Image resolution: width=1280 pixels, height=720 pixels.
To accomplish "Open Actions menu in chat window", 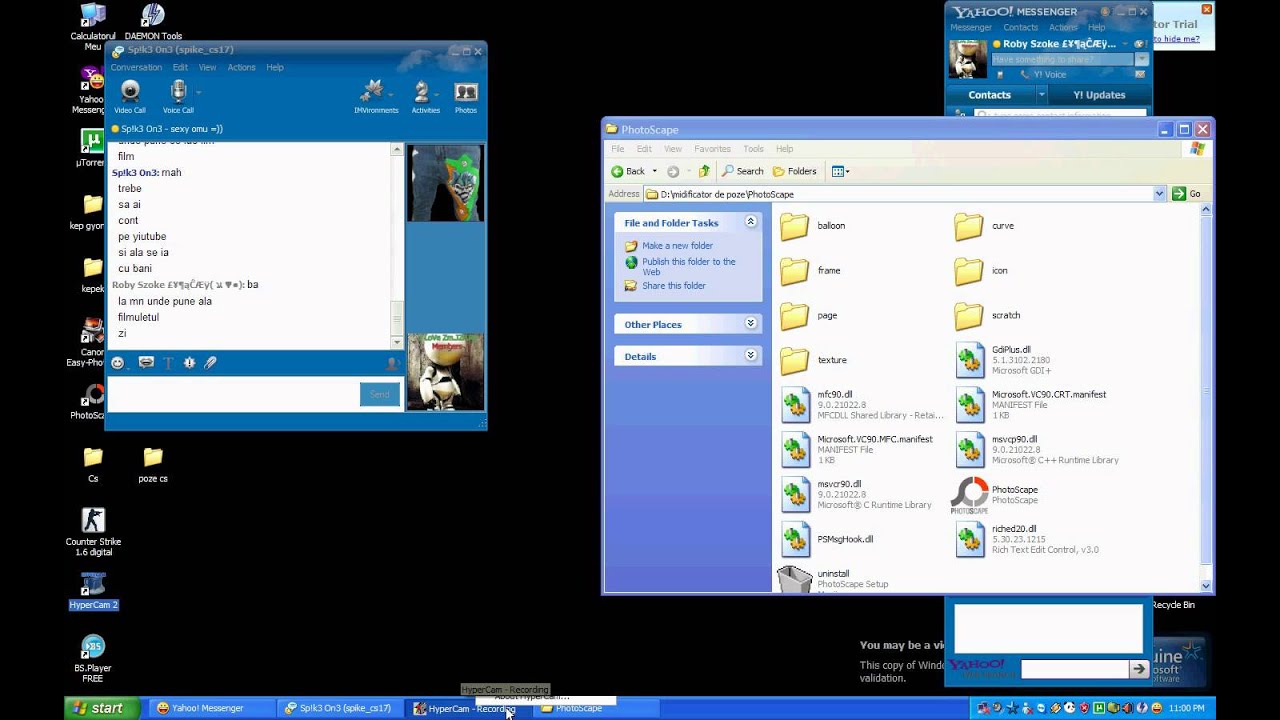I will [x=241, y=68].
